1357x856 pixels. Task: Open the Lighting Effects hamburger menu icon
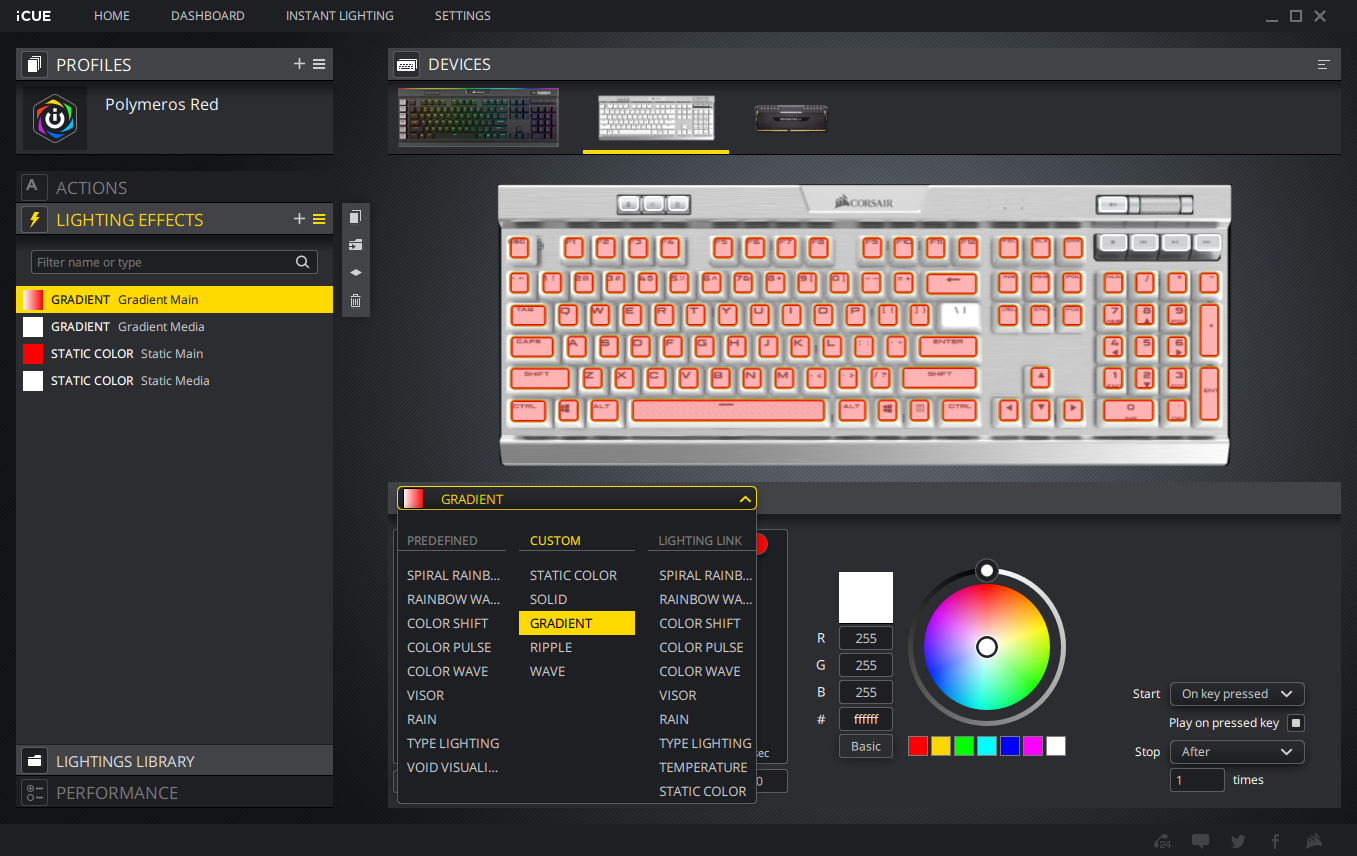click(319, 219)
